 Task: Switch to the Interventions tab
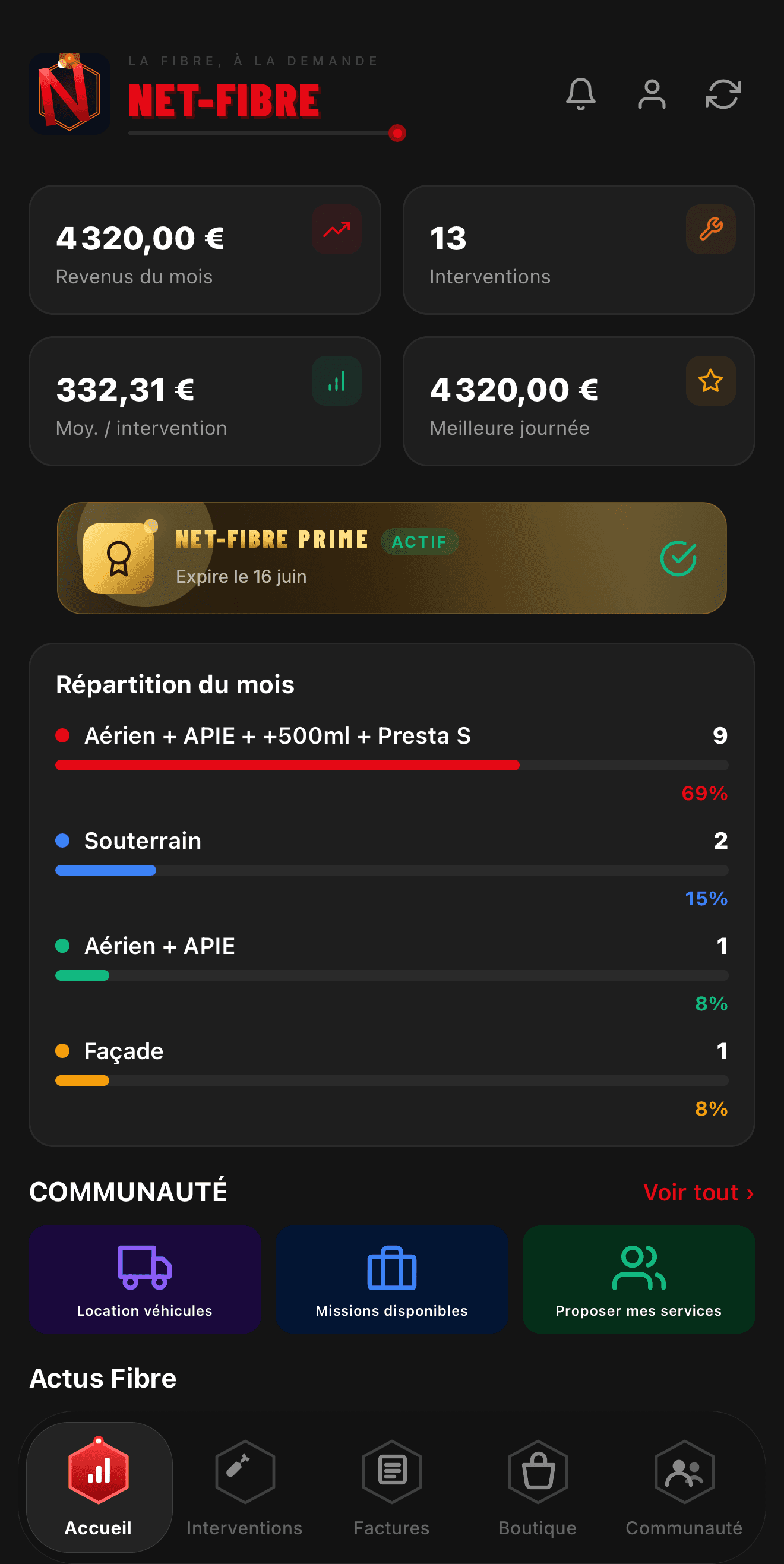(245, 1486)
